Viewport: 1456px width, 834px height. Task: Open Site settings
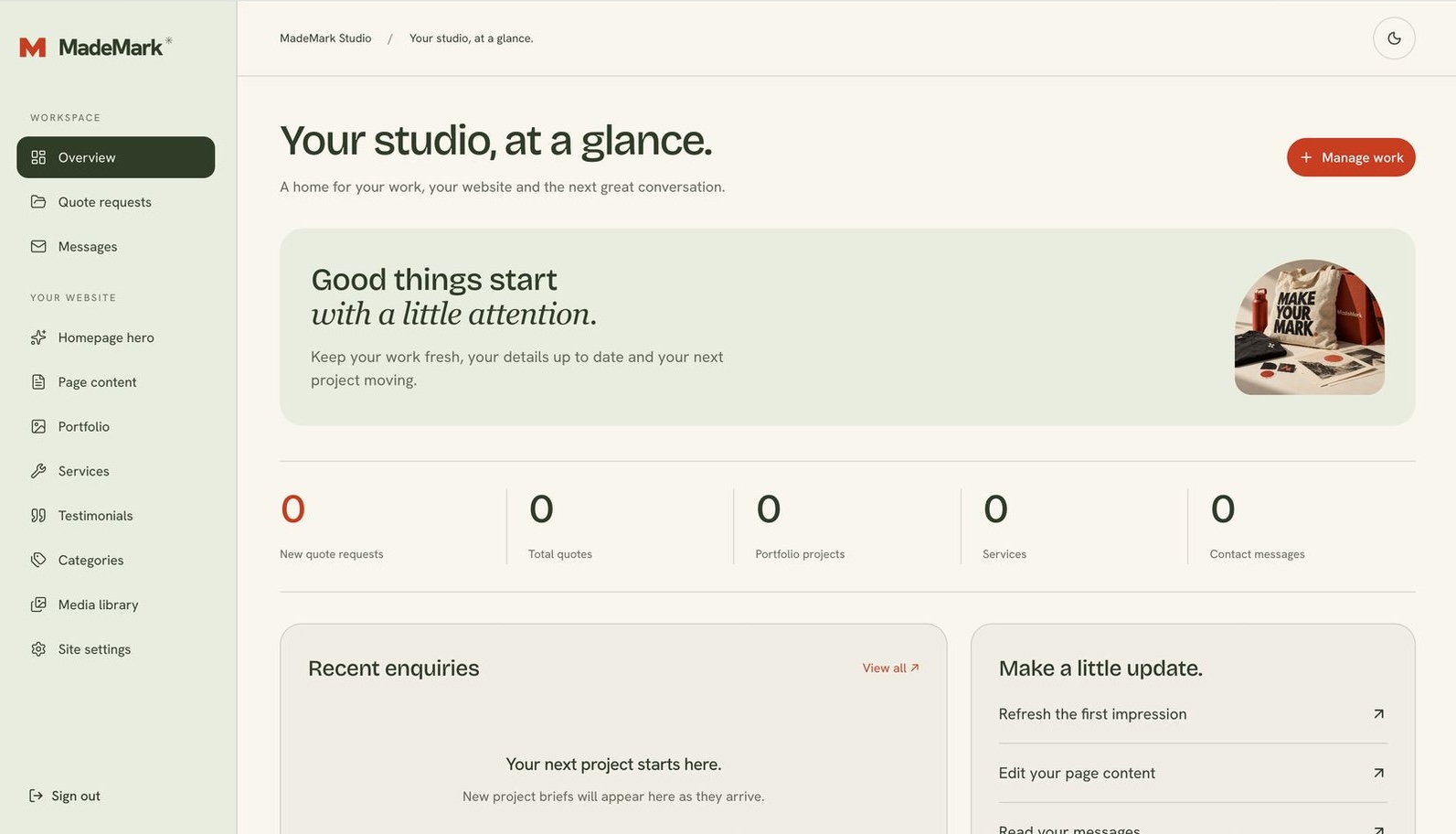[x=116, y=649]
